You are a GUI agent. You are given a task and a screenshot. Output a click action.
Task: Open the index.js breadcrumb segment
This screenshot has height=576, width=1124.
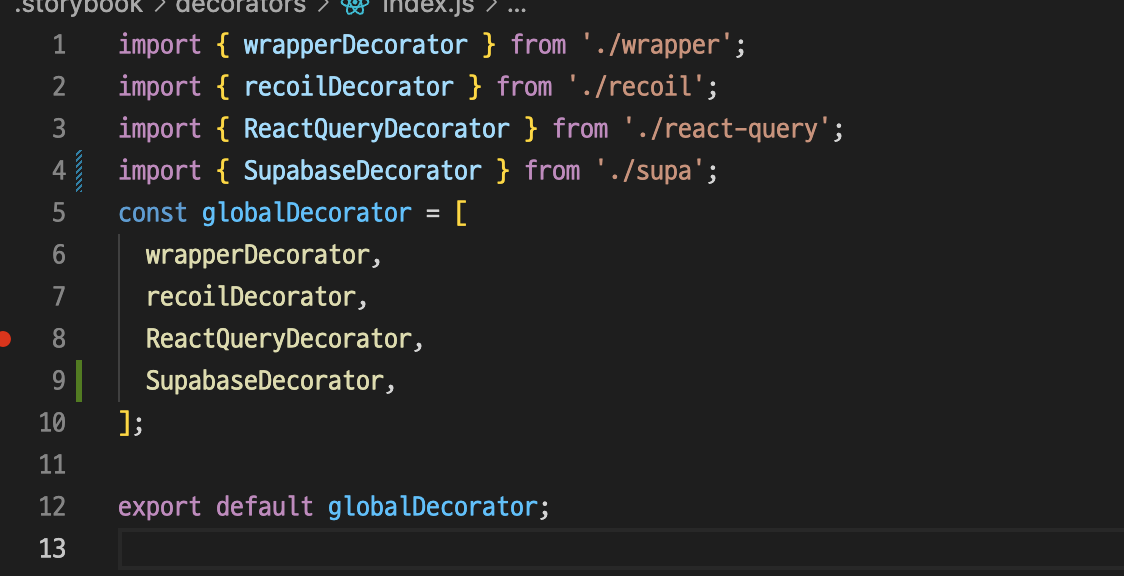pyautogui.click(x=428, y=6)
